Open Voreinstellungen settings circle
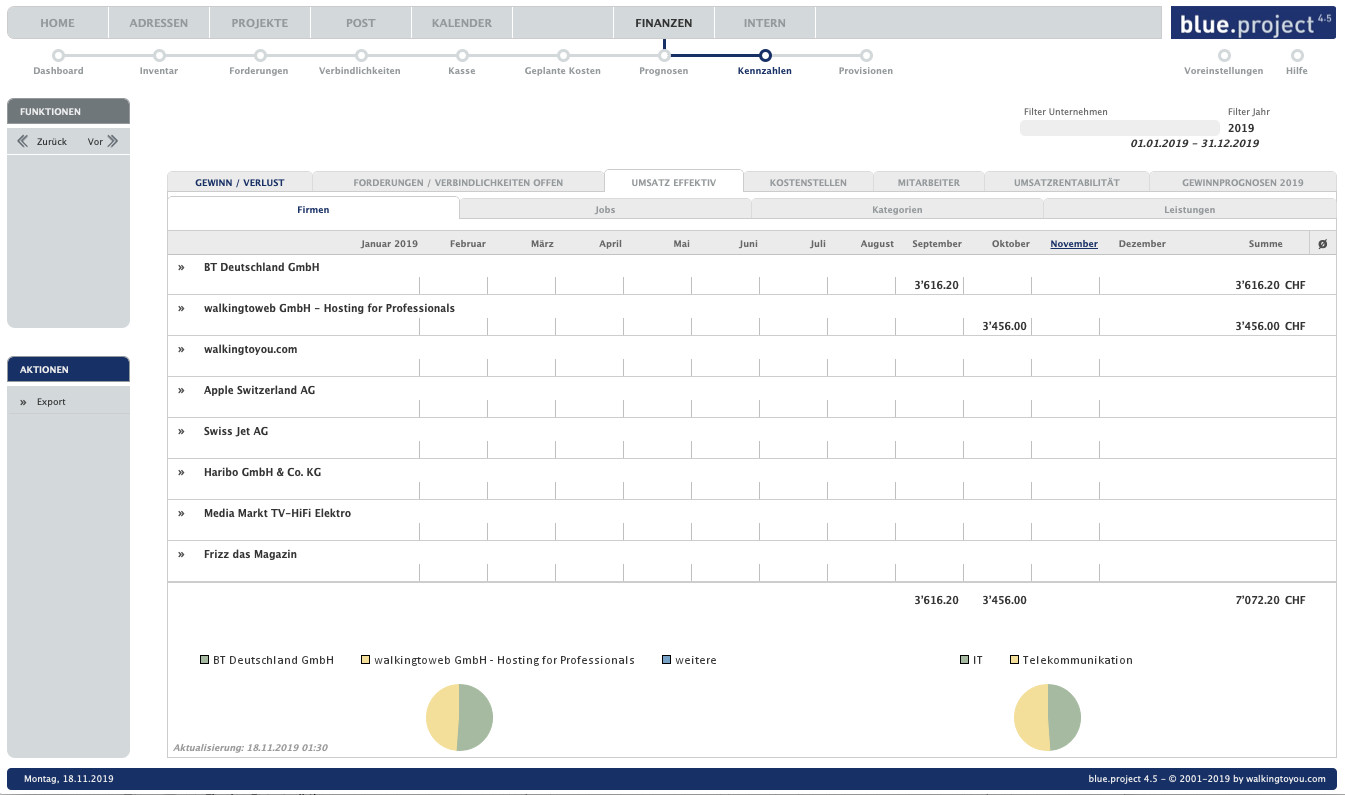Image resolution: width=1345 pixels, height=795 pixels. click(x=1224, y=56)
